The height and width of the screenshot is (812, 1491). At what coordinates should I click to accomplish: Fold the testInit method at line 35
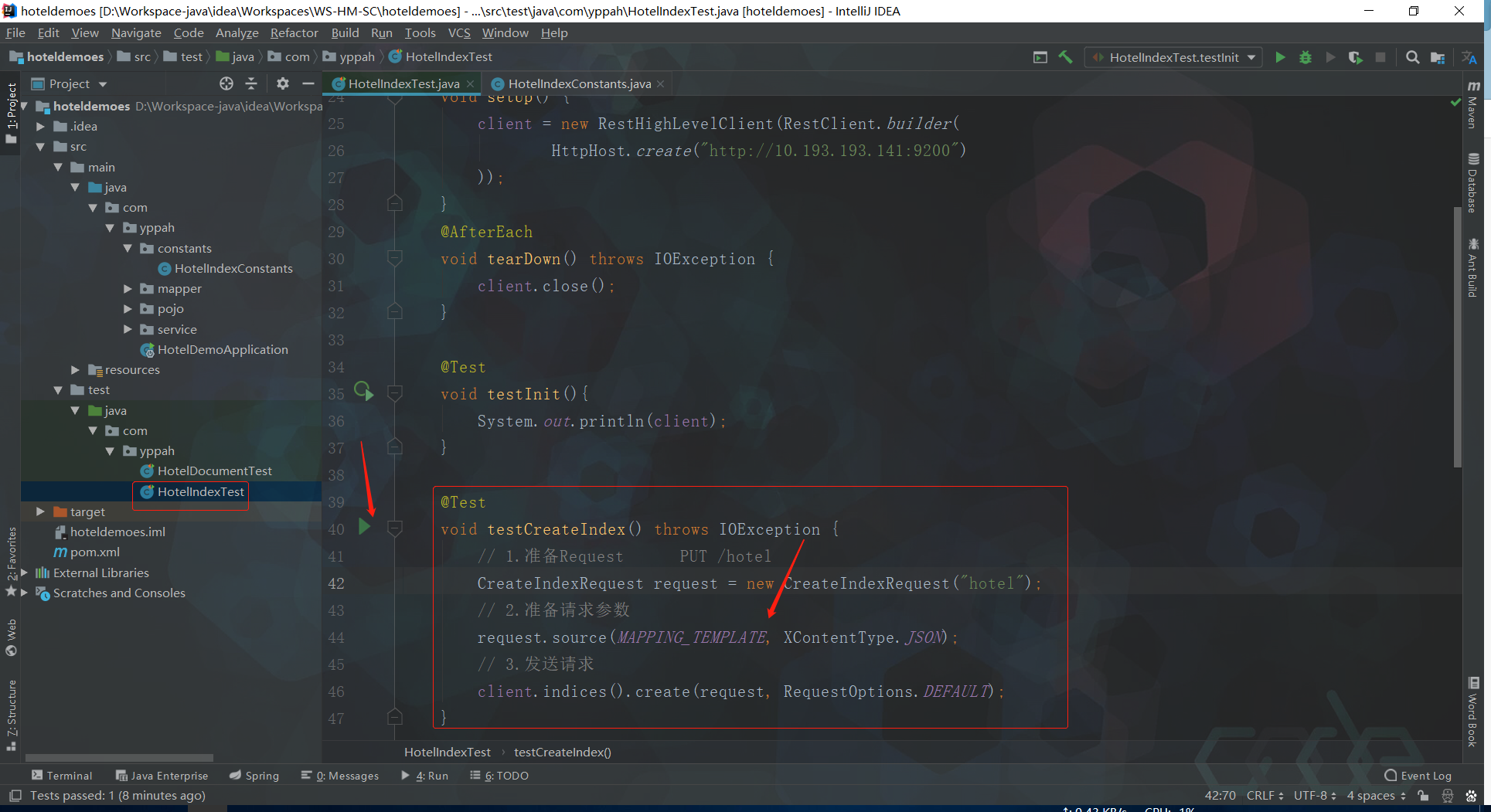pos(394,393)
